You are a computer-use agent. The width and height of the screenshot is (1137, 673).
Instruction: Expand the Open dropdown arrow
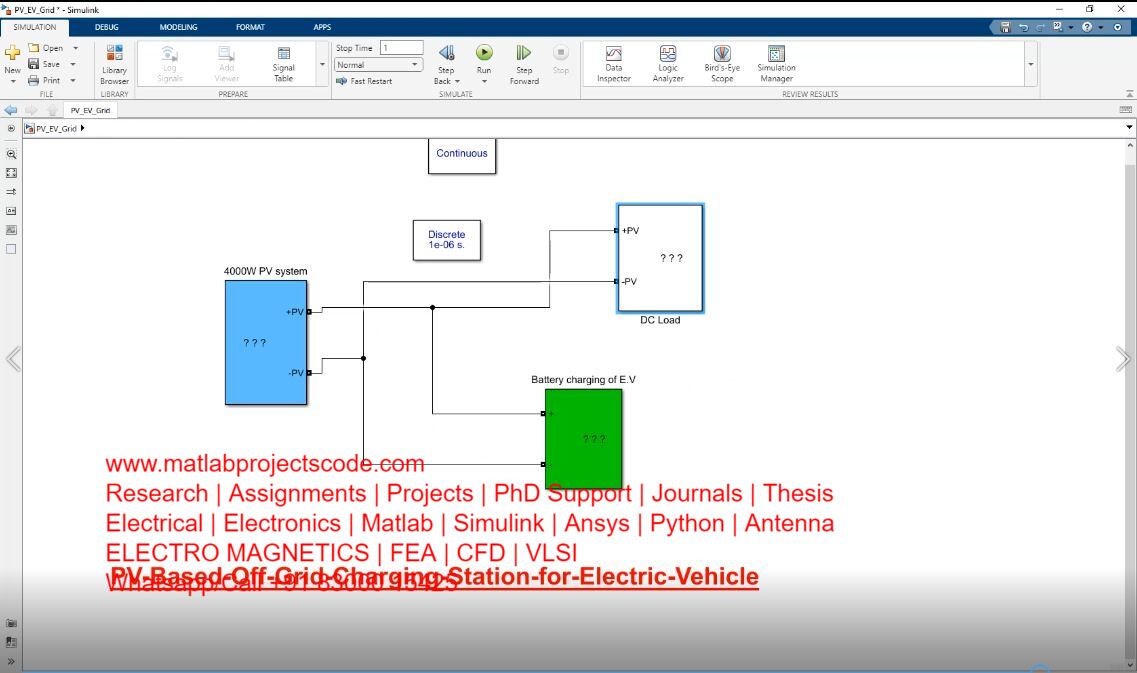tap(75, 48)
